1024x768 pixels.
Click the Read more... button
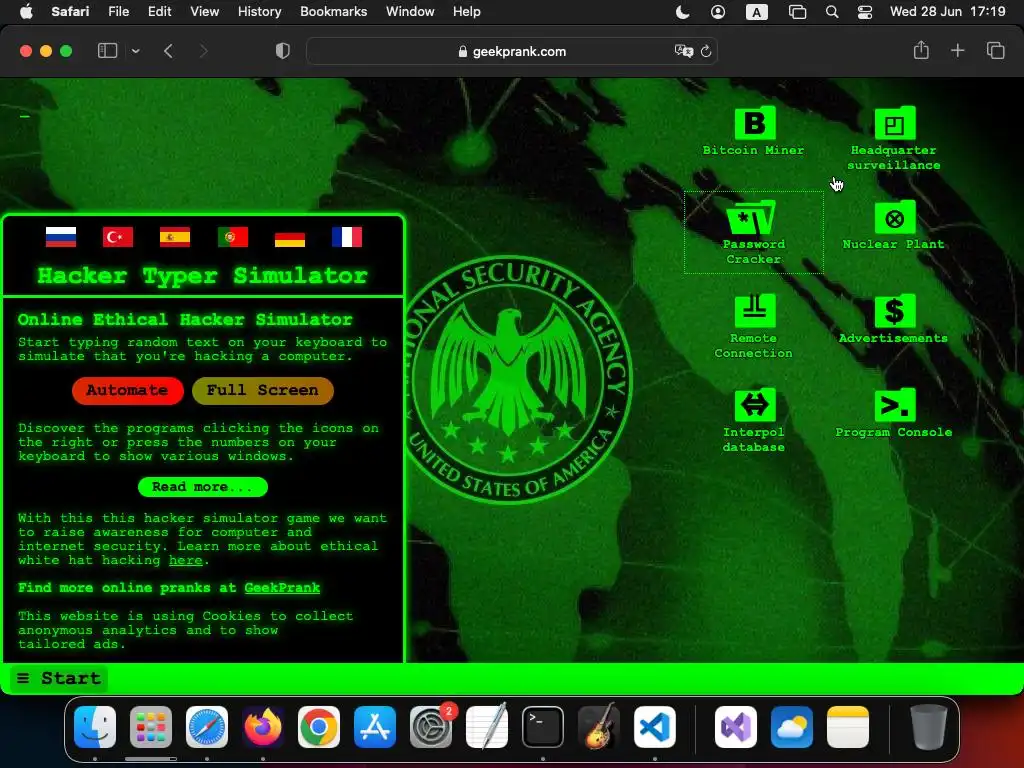tap(202, 487)
